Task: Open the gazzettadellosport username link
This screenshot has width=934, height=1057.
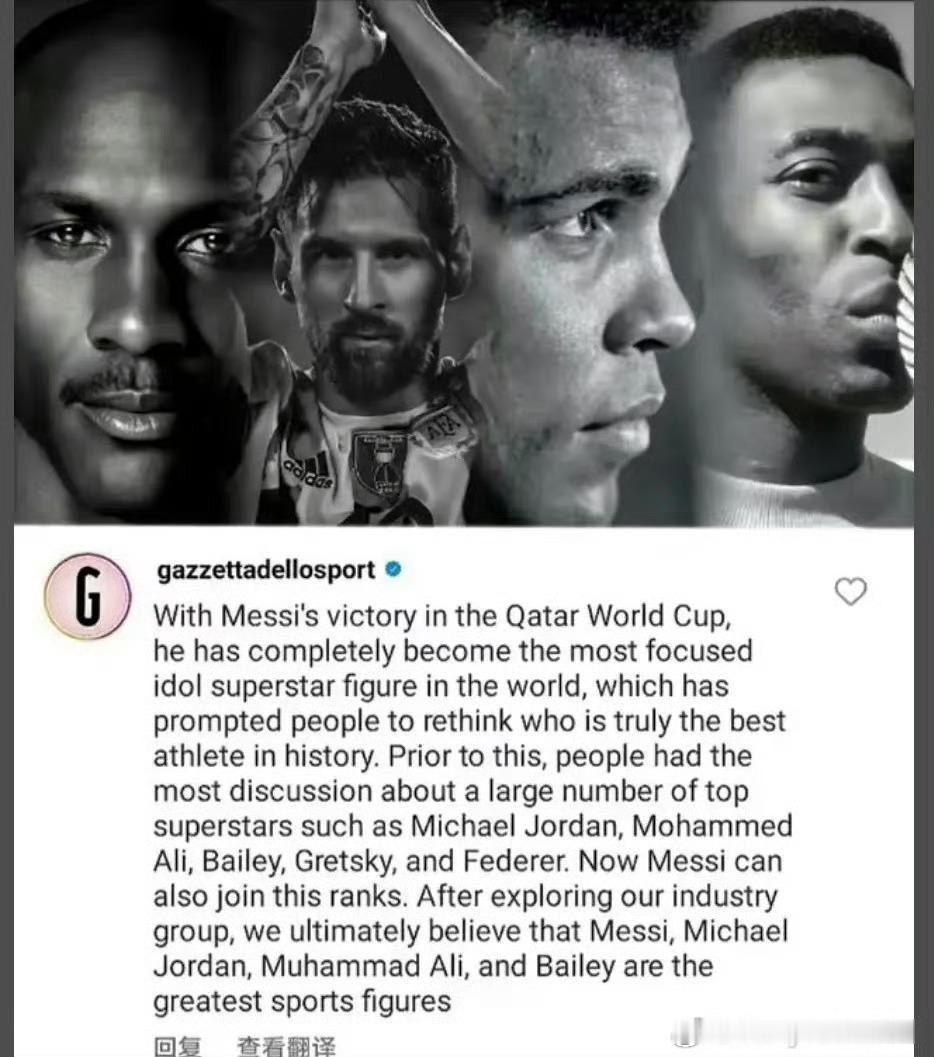Action: (266, 570)
